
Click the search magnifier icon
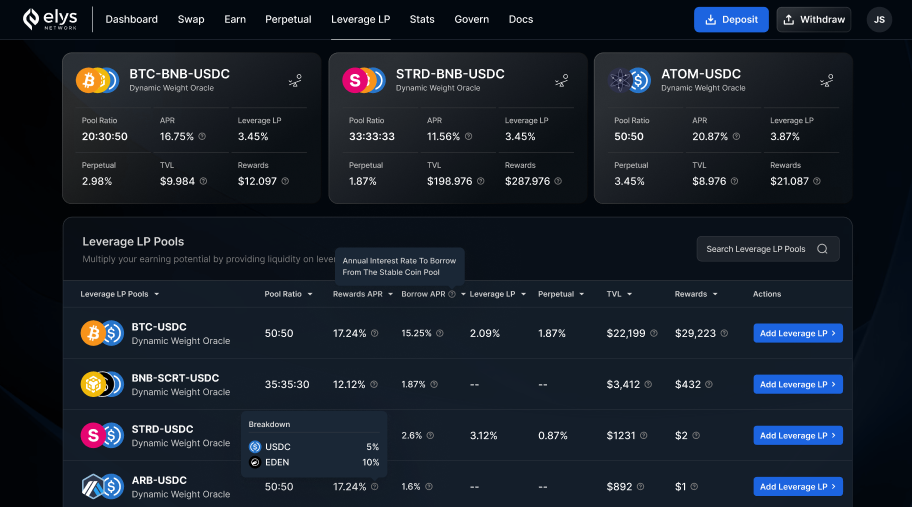(822, 249)
